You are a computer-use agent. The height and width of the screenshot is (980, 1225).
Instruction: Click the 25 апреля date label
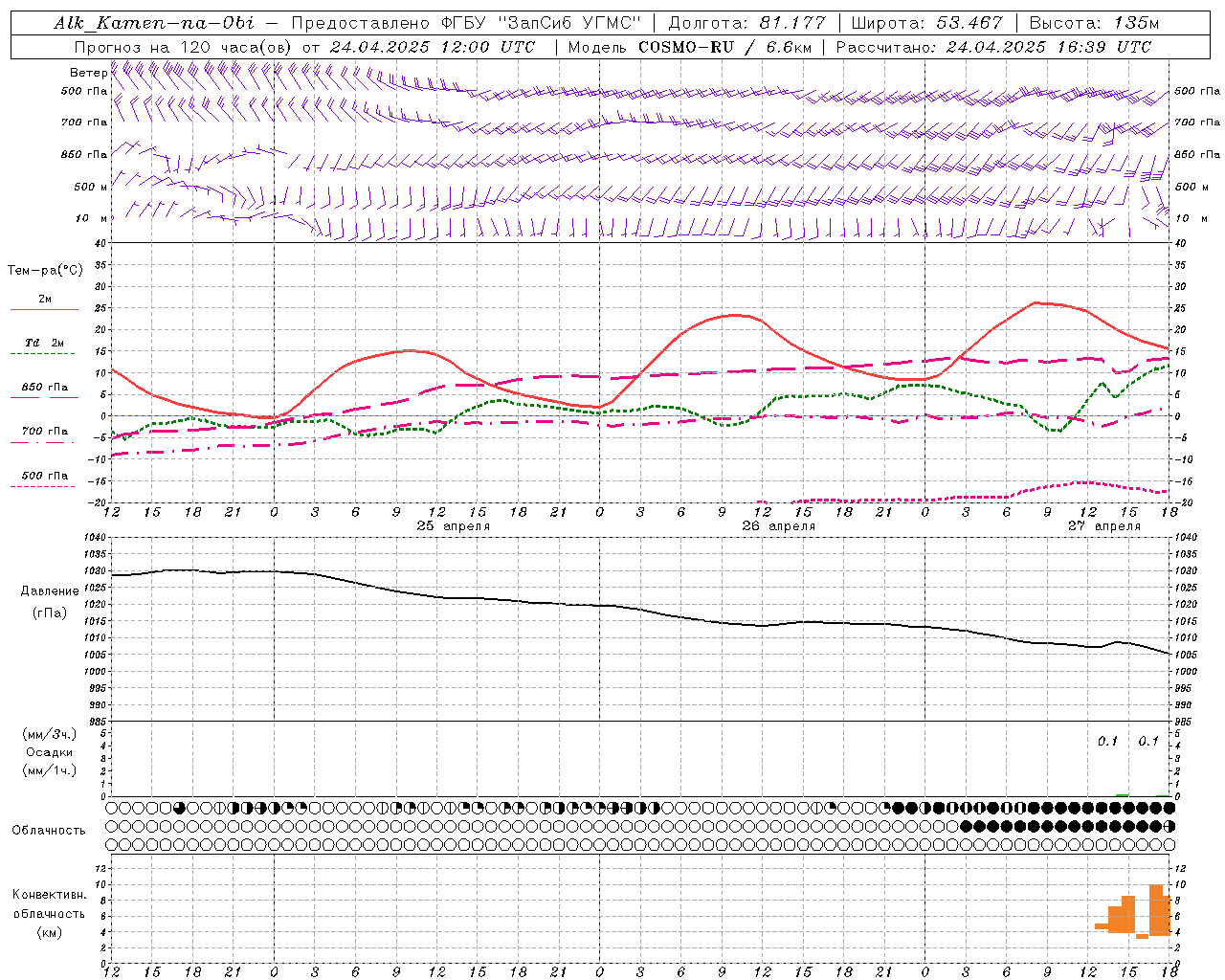[453, 526]
